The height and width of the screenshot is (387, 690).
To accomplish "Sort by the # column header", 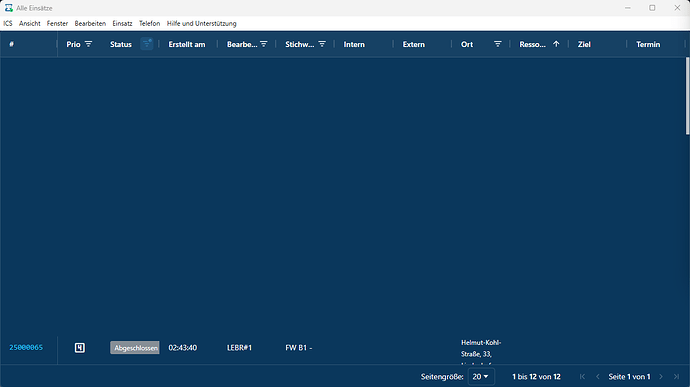I will point(11,44).
